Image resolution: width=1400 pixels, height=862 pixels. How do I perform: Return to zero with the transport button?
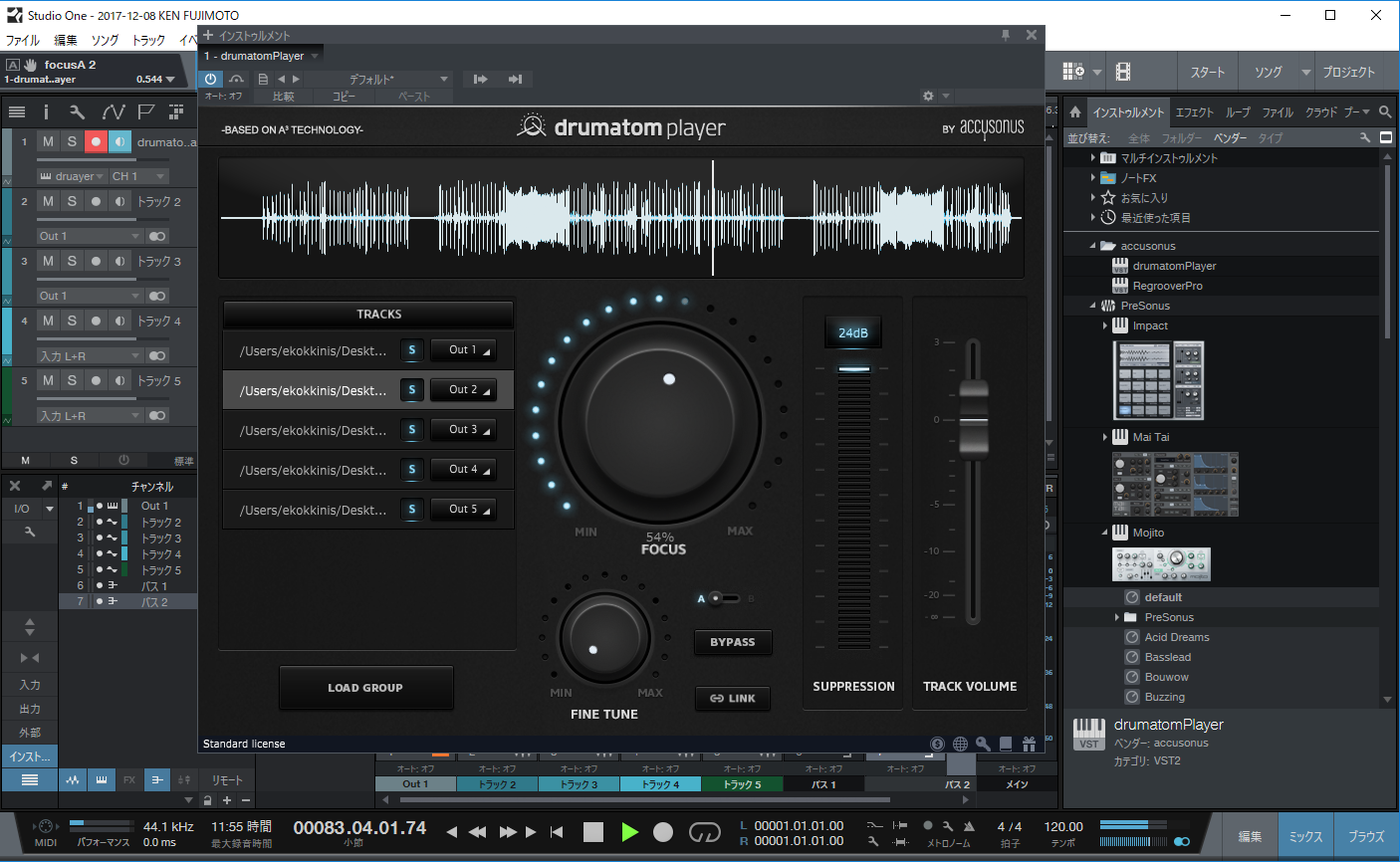click(x=557, y=832)
